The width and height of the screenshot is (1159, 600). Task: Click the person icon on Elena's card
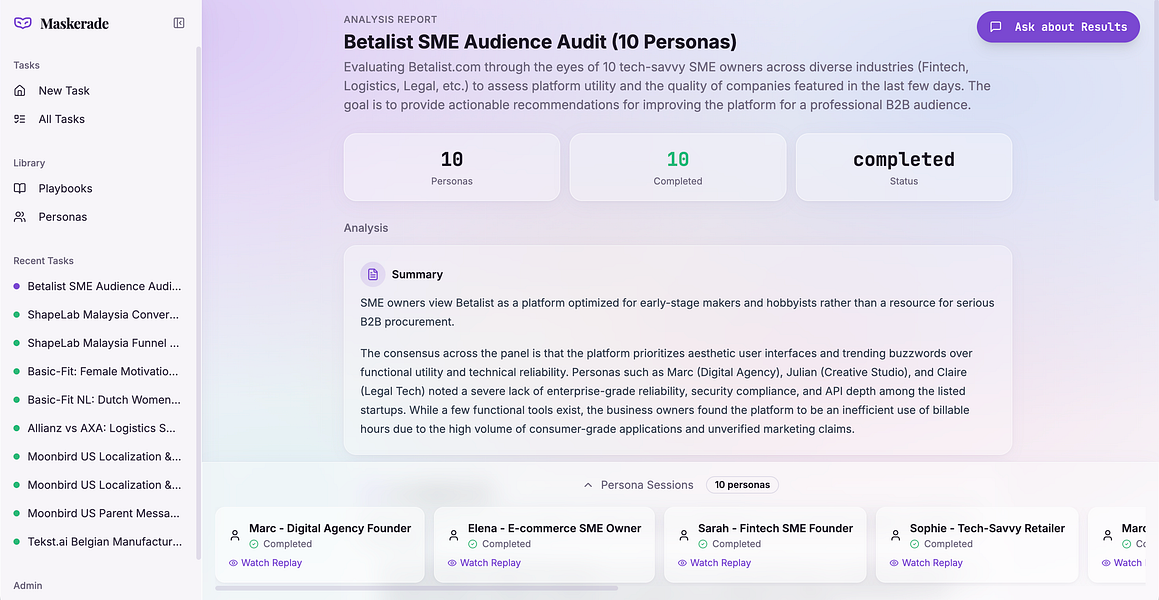454,535
